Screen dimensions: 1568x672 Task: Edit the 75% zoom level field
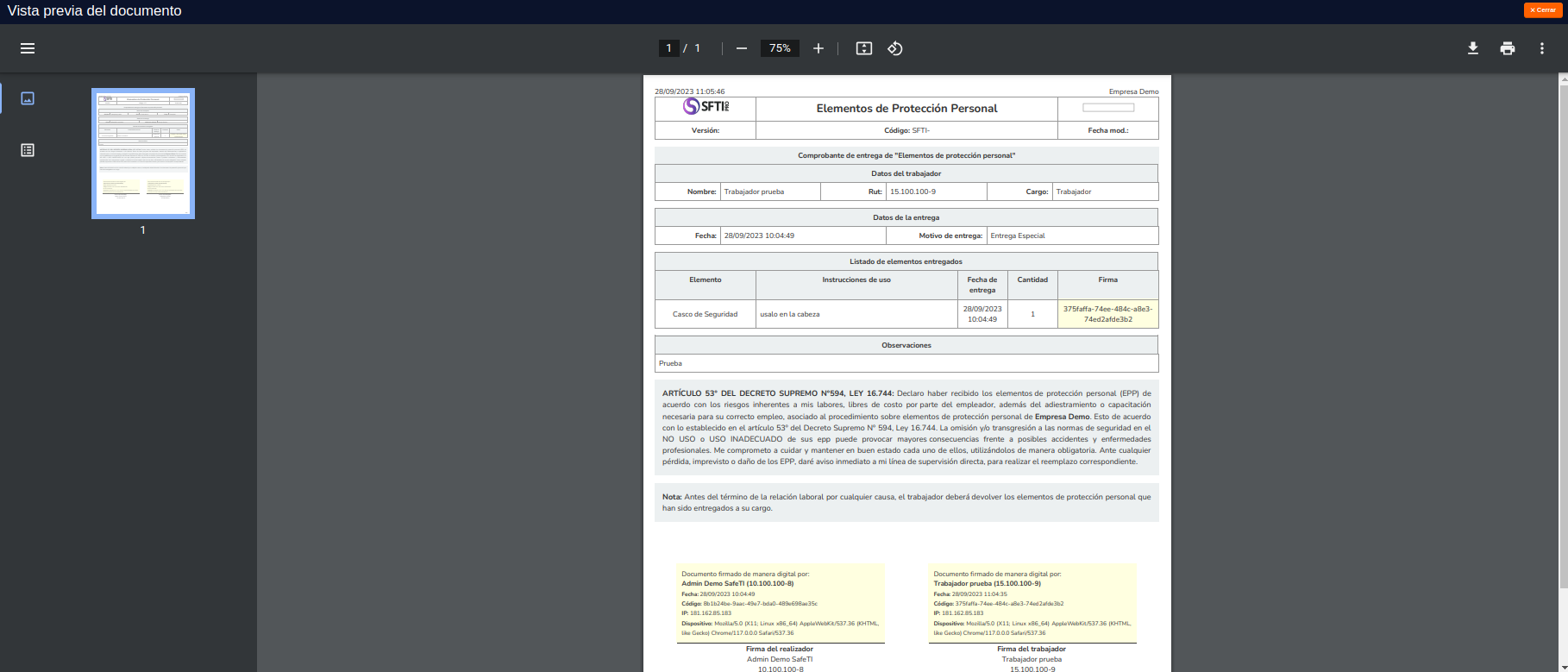pos(780,48)
